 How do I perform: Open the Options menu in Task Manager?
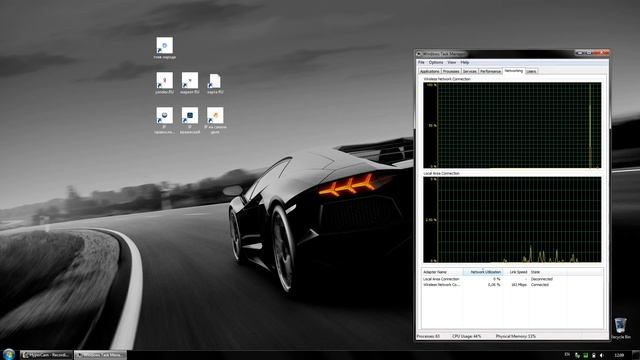436,62
